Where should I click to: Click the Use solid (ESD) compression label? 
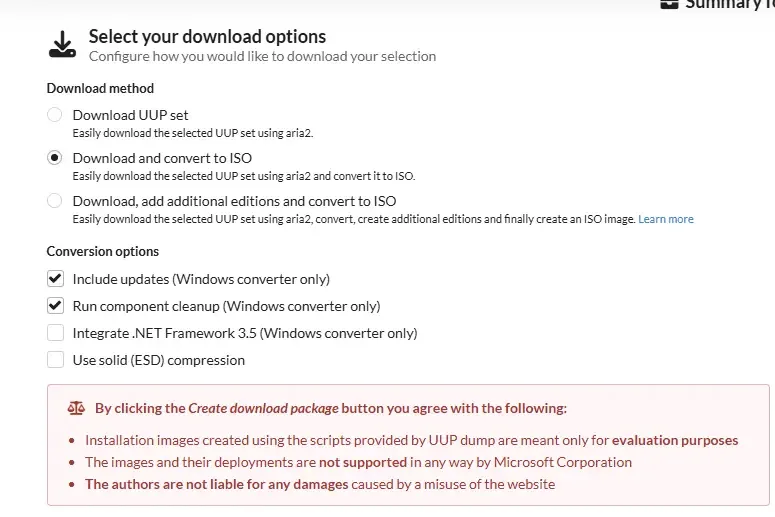click(159, 360)
